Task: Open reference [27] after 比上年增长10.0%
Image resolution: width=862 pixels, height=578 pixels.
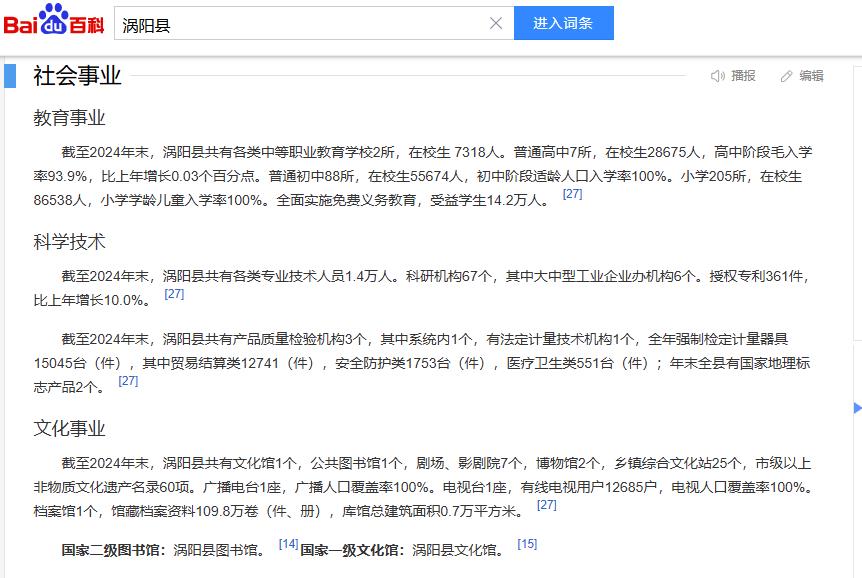Action: [x=174, y=294]
